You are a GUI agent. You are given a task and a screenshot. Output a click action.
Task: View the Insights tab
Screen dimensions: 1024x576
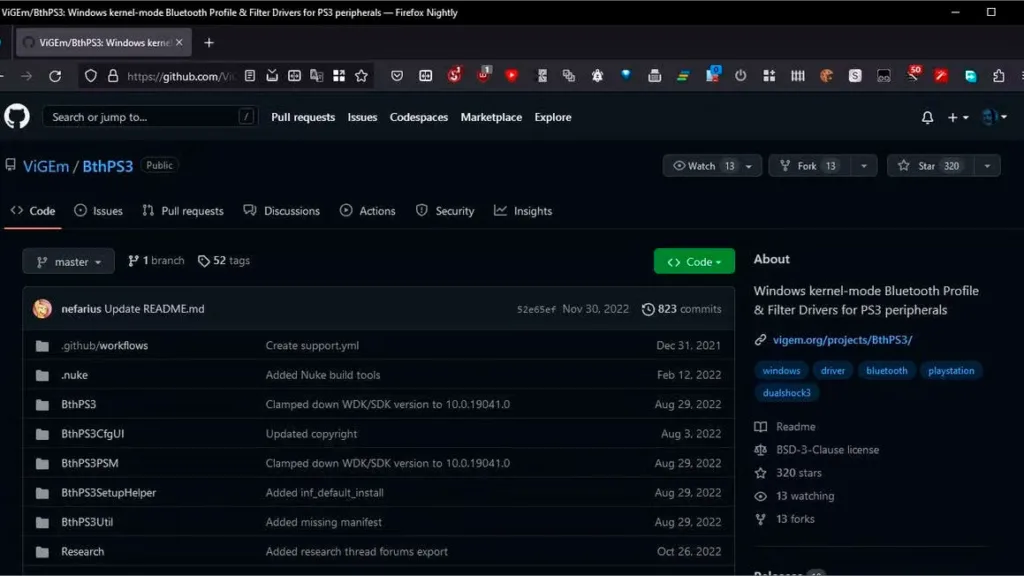pos(523,211)
